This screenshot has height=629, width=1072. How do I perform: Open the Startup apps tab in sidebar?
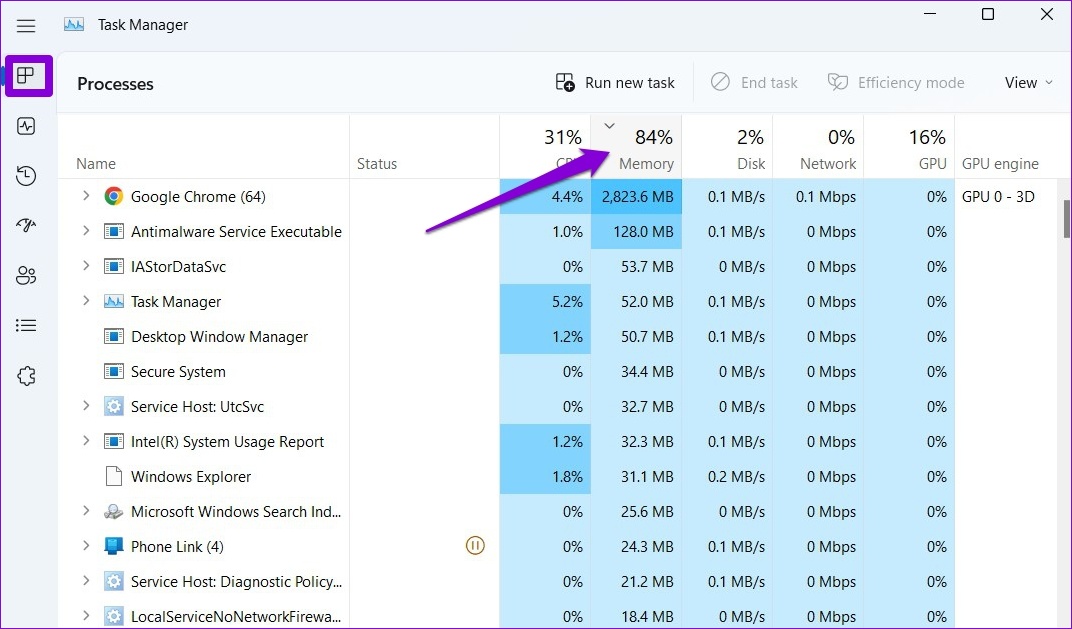coord(26,226)
